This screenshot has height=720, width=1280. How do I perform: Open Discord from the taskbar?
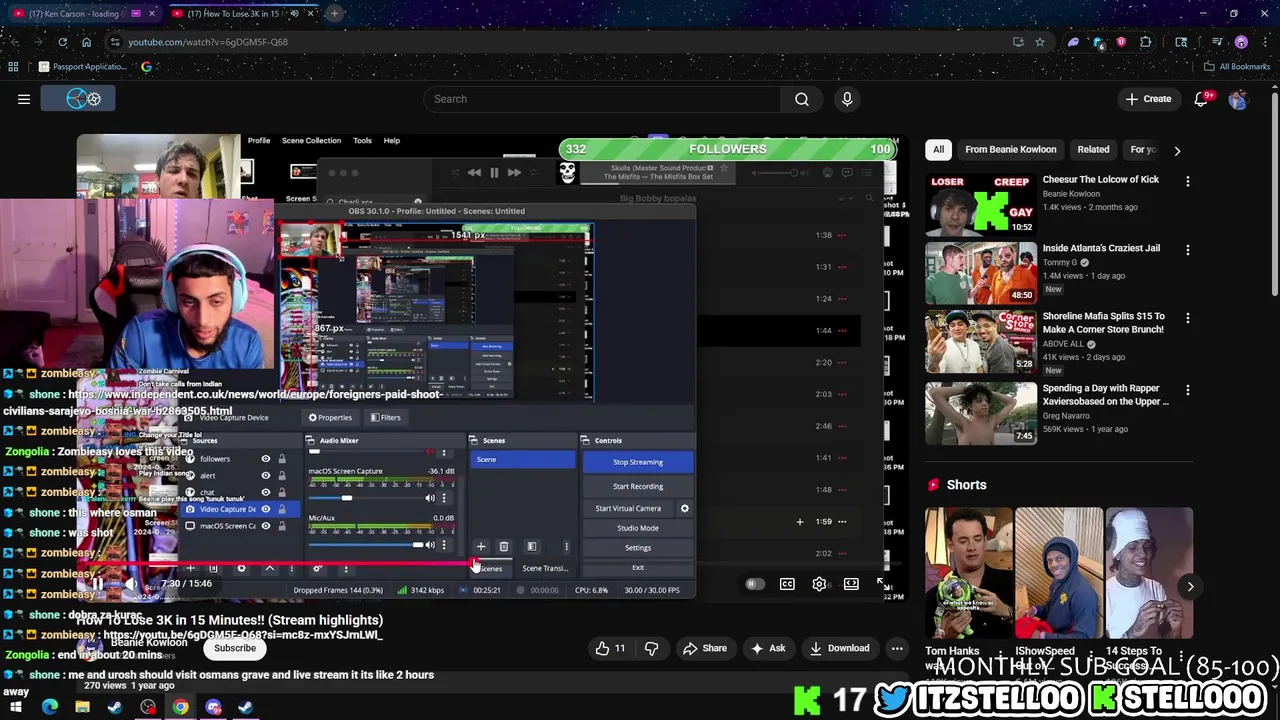pos(213,707)
